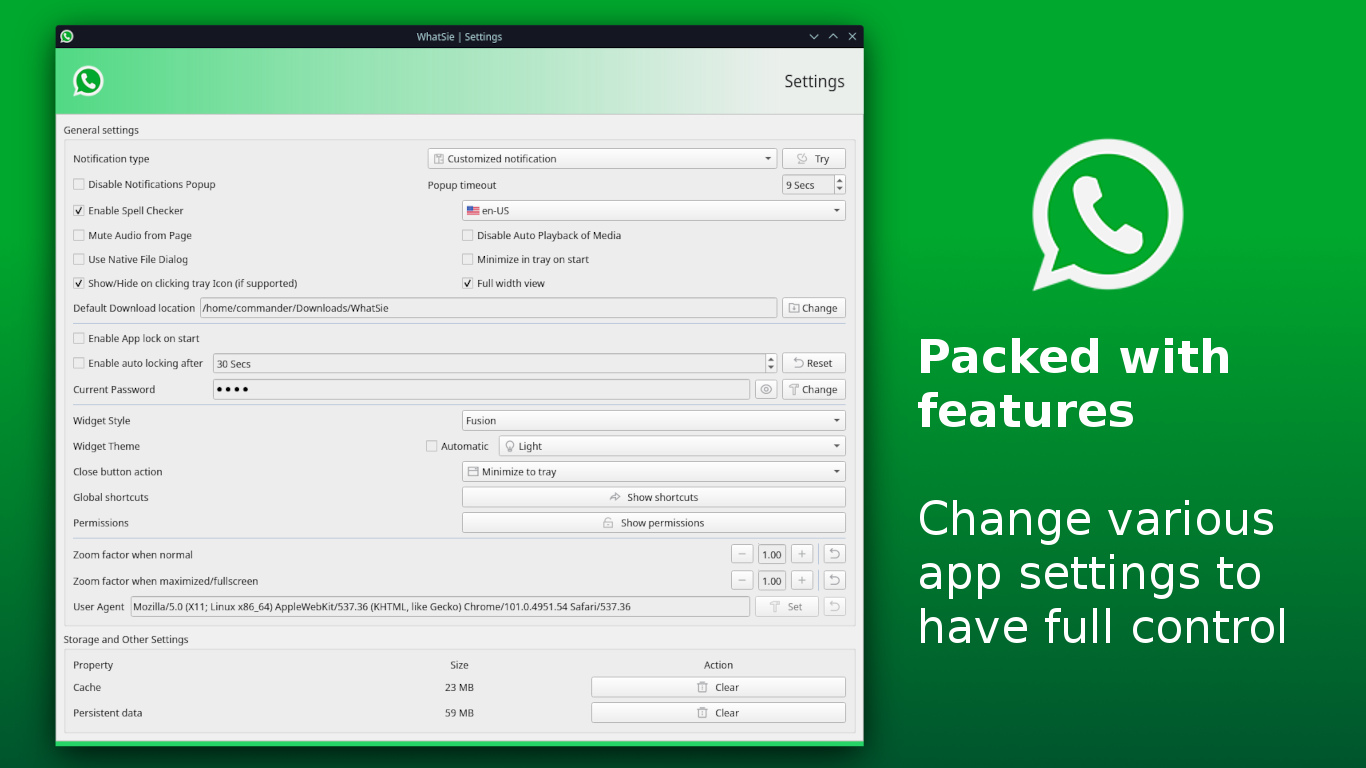Click the 30 Secs auto lock field
Viewport: 1366px width, 768px height.
[x=489, y=364]
